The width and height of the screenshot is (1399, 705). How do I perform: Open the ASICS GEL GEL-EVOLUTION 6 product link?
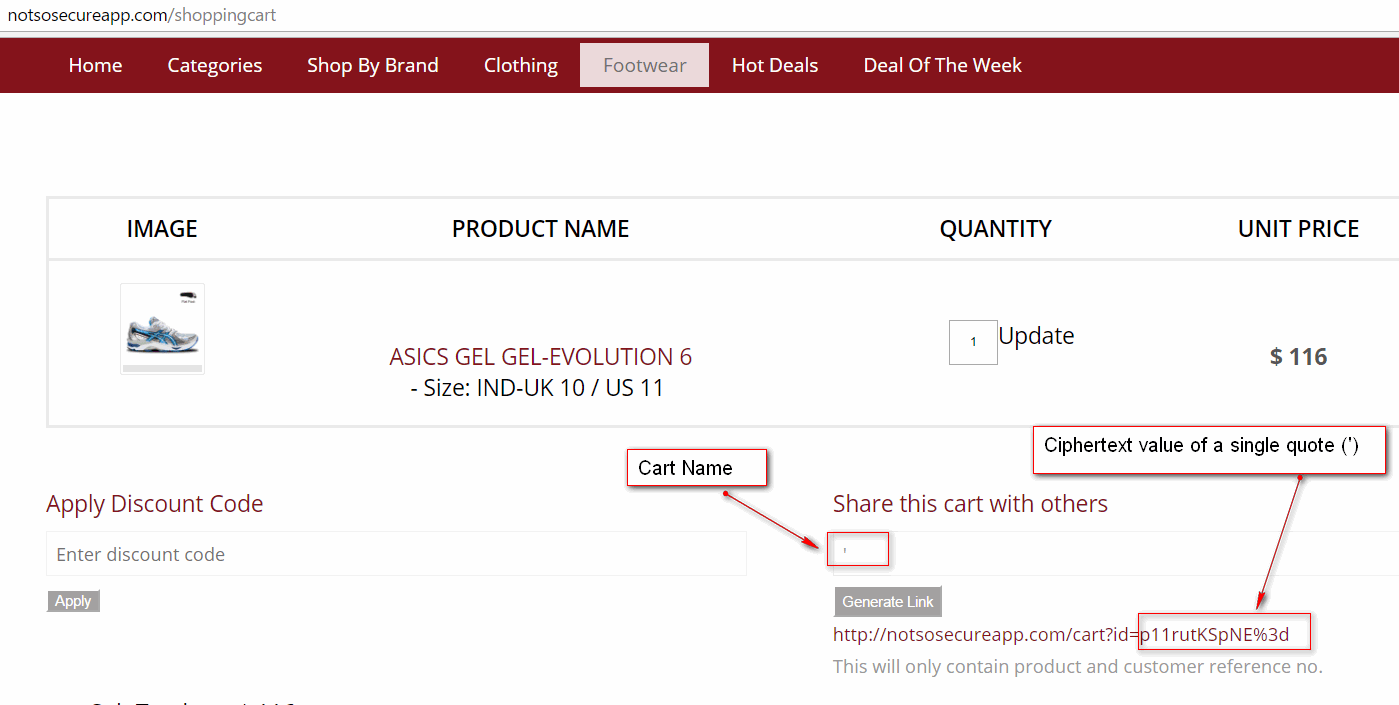click(540, 357)
